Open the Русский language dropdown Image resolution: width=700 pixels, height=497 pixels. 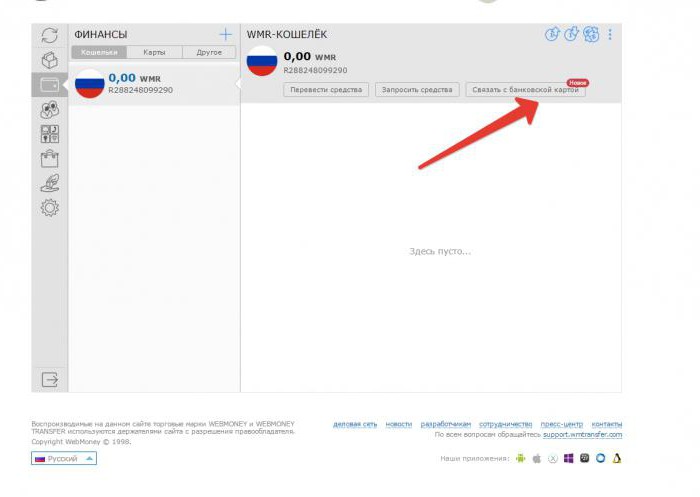(64, 459)
